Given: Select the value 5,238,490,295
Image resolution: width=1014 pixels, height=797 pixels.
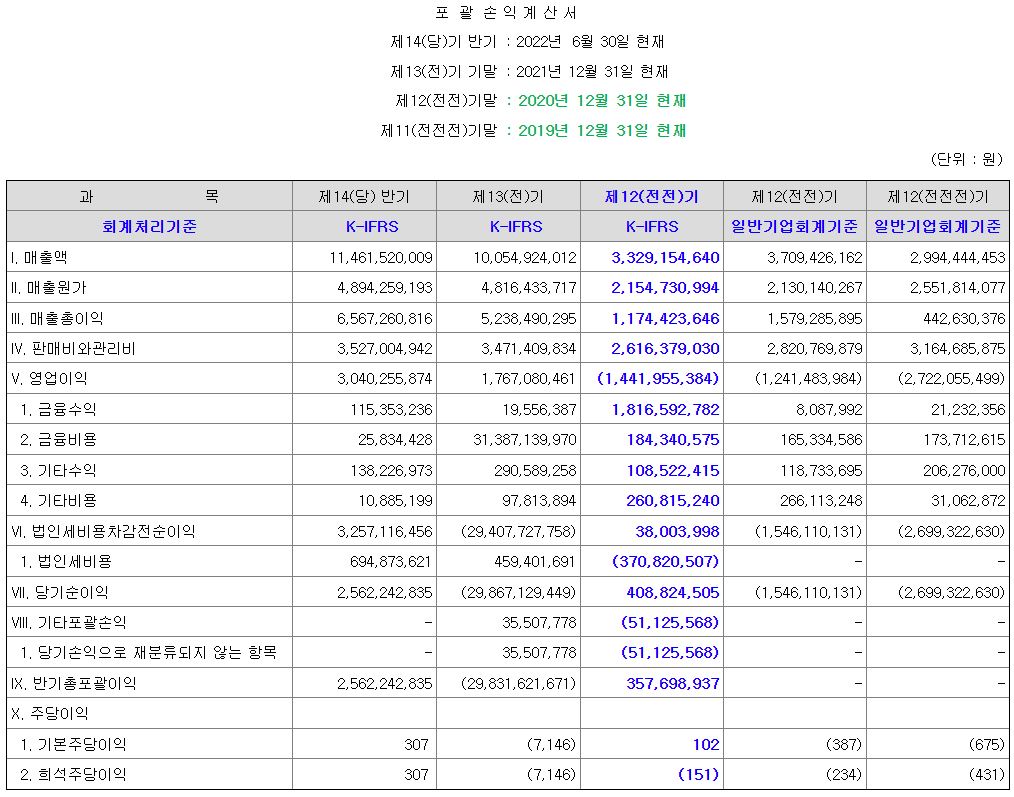Looking at the screenshot, I should tap(528, 318).
